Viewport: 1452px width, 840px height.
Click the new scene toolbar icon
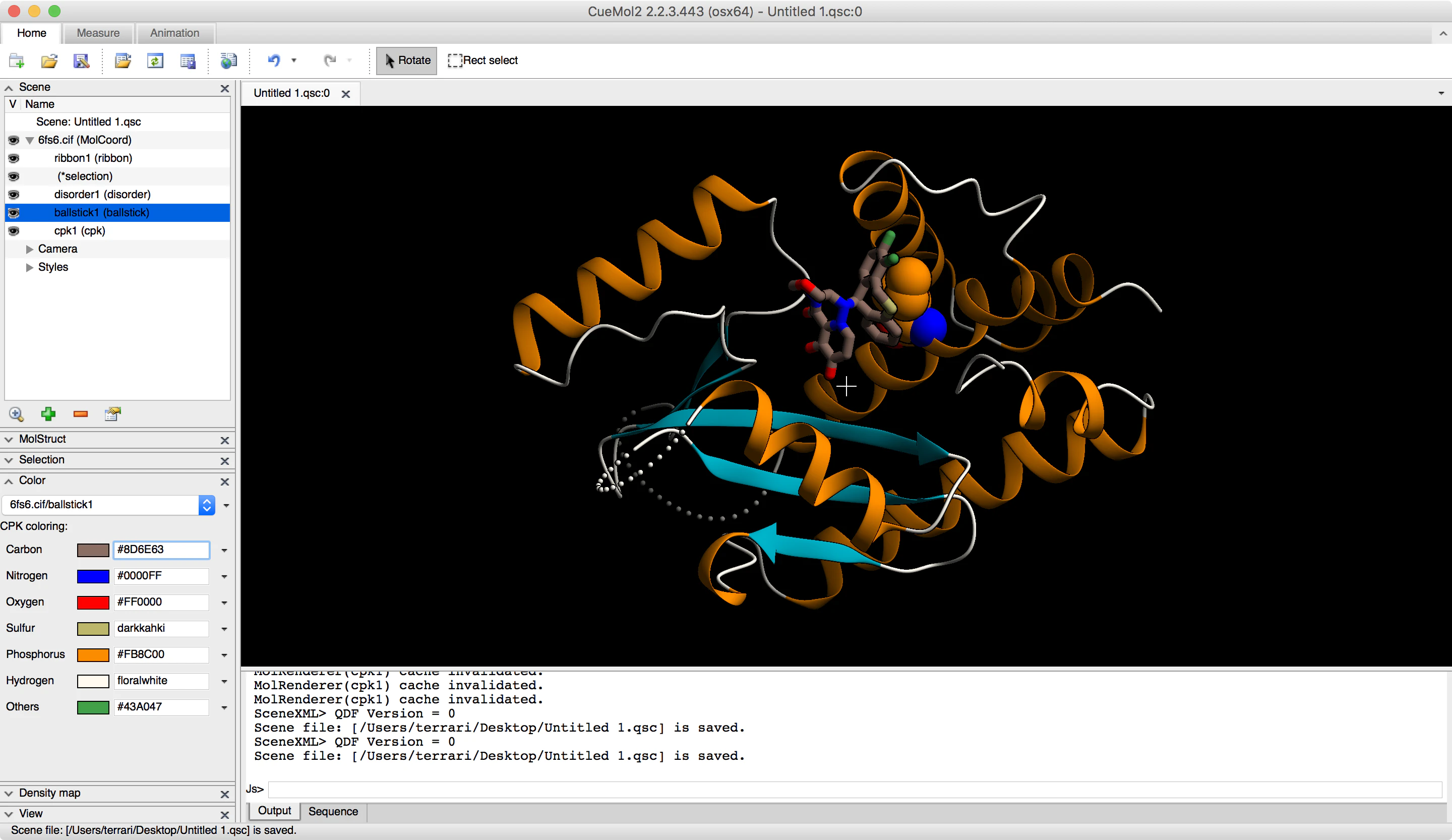click(17, 61)
